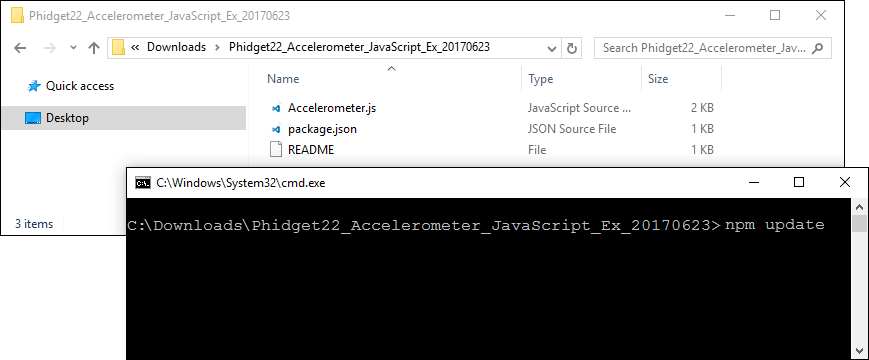869x360 pixels.
Task: Click the cmd.exe title bar icon
Action: click(x=142, y=183)
